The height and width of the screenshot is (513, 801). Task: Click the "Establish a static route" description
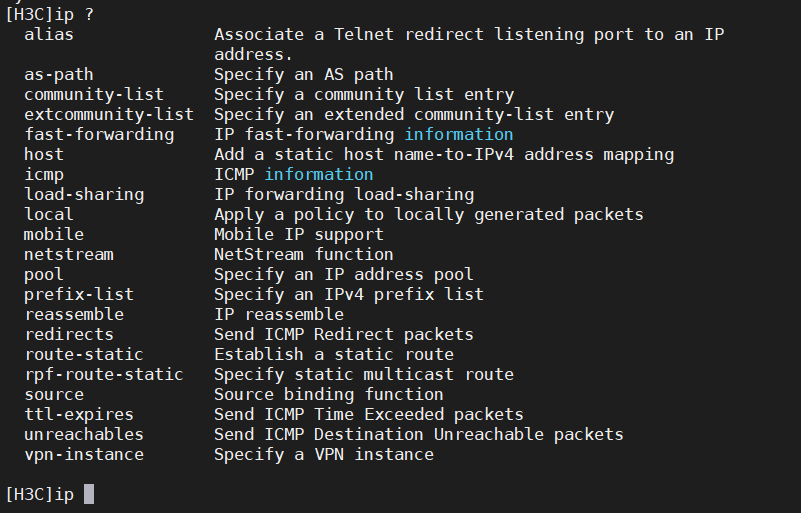click(x=333, y=354)
